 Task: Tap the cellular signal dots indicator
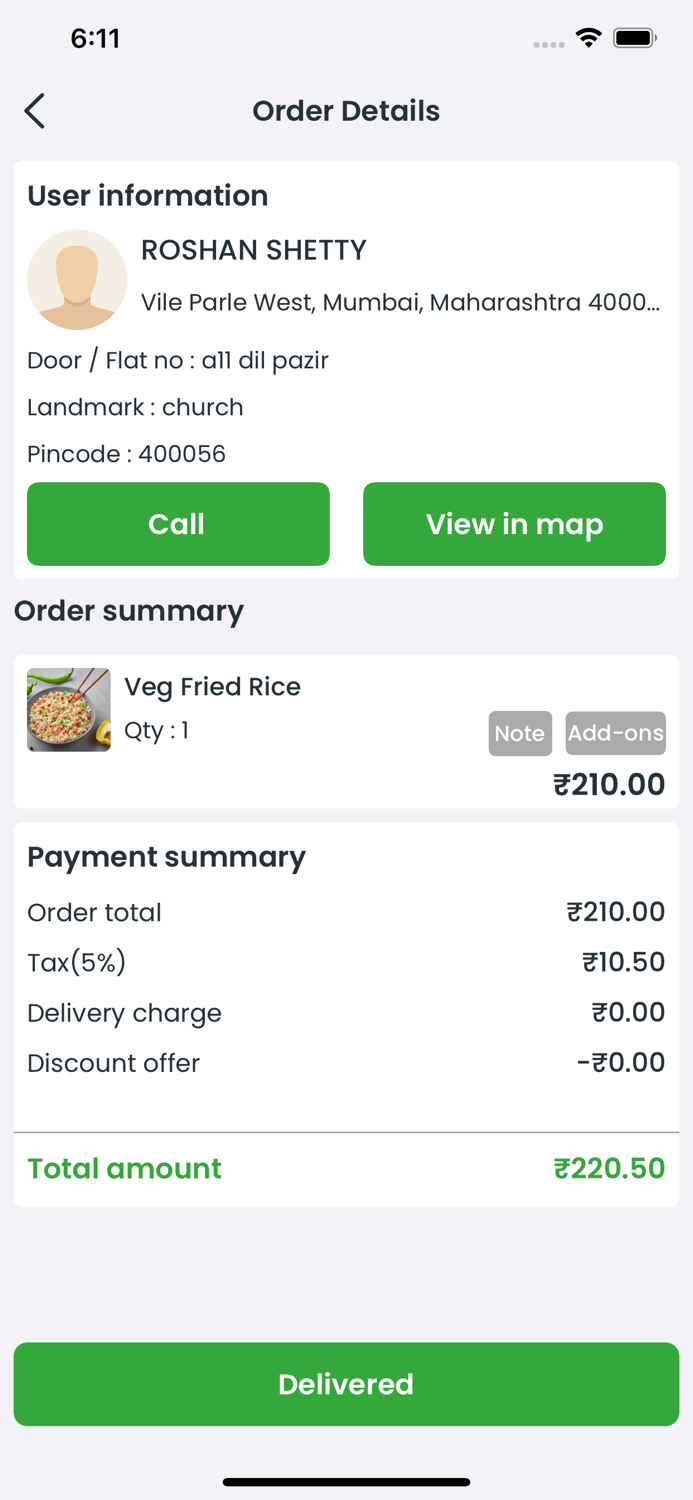pos(548,44)
